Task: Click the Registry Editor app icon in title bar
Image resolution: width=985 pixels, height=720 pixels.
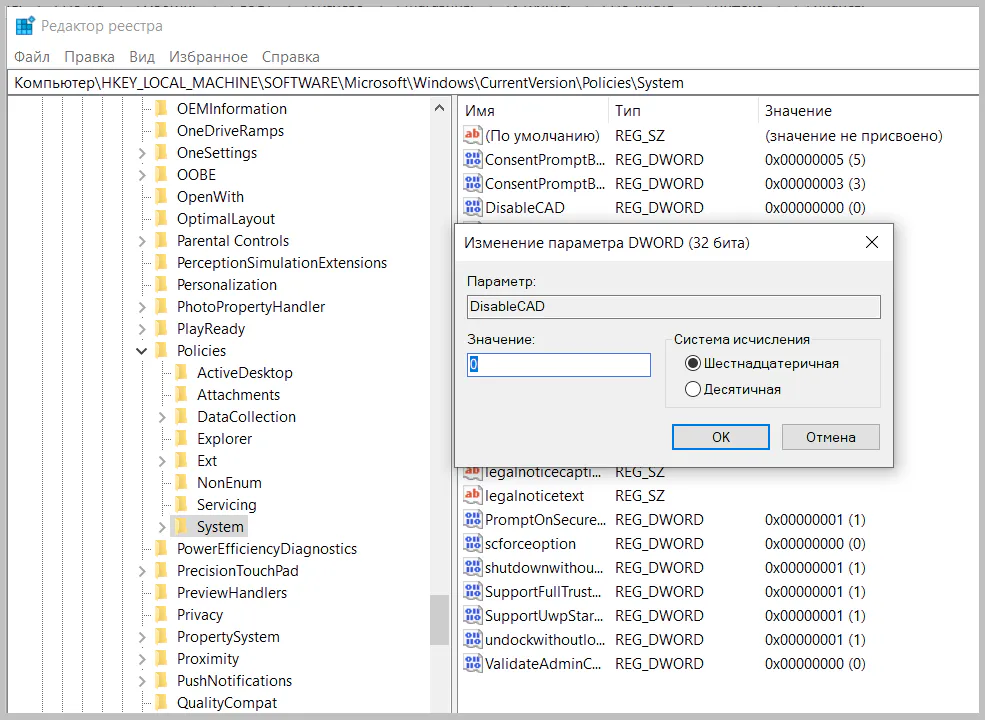Action: pos(25,25)
